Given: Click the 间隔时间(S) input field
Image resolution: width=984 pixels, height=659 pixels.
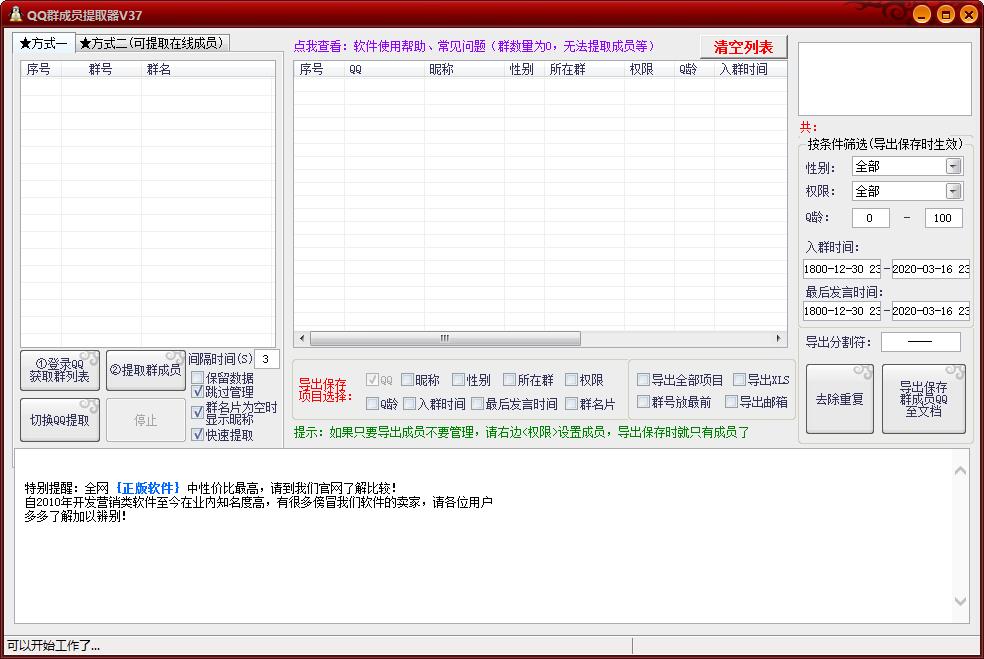Looking at the screenshot, I should (267, 359).
